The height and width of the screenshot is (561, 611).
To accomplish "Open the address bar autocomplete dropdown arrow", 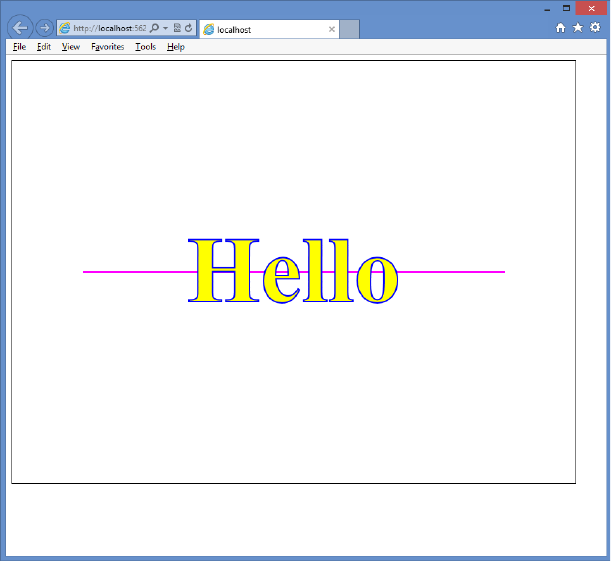I will [165, 28].
